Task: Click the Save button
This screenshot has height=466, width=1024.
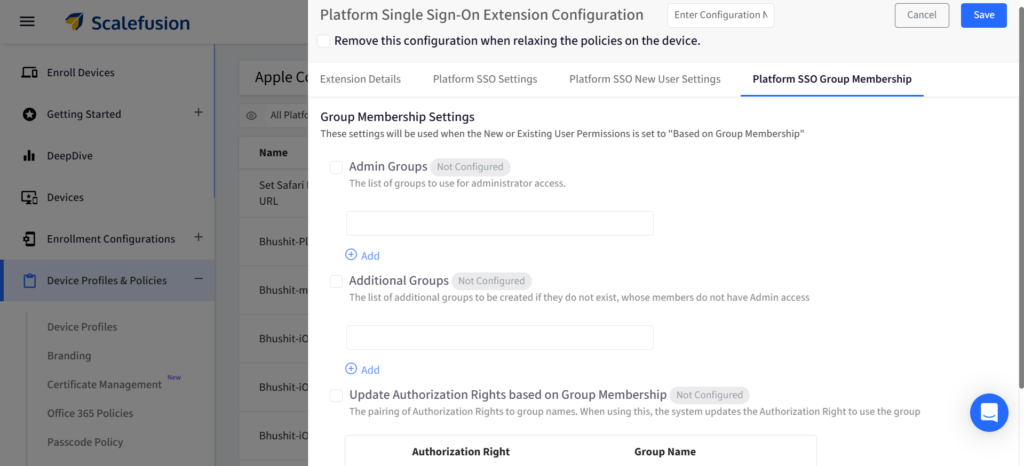Action: [983, 15]
